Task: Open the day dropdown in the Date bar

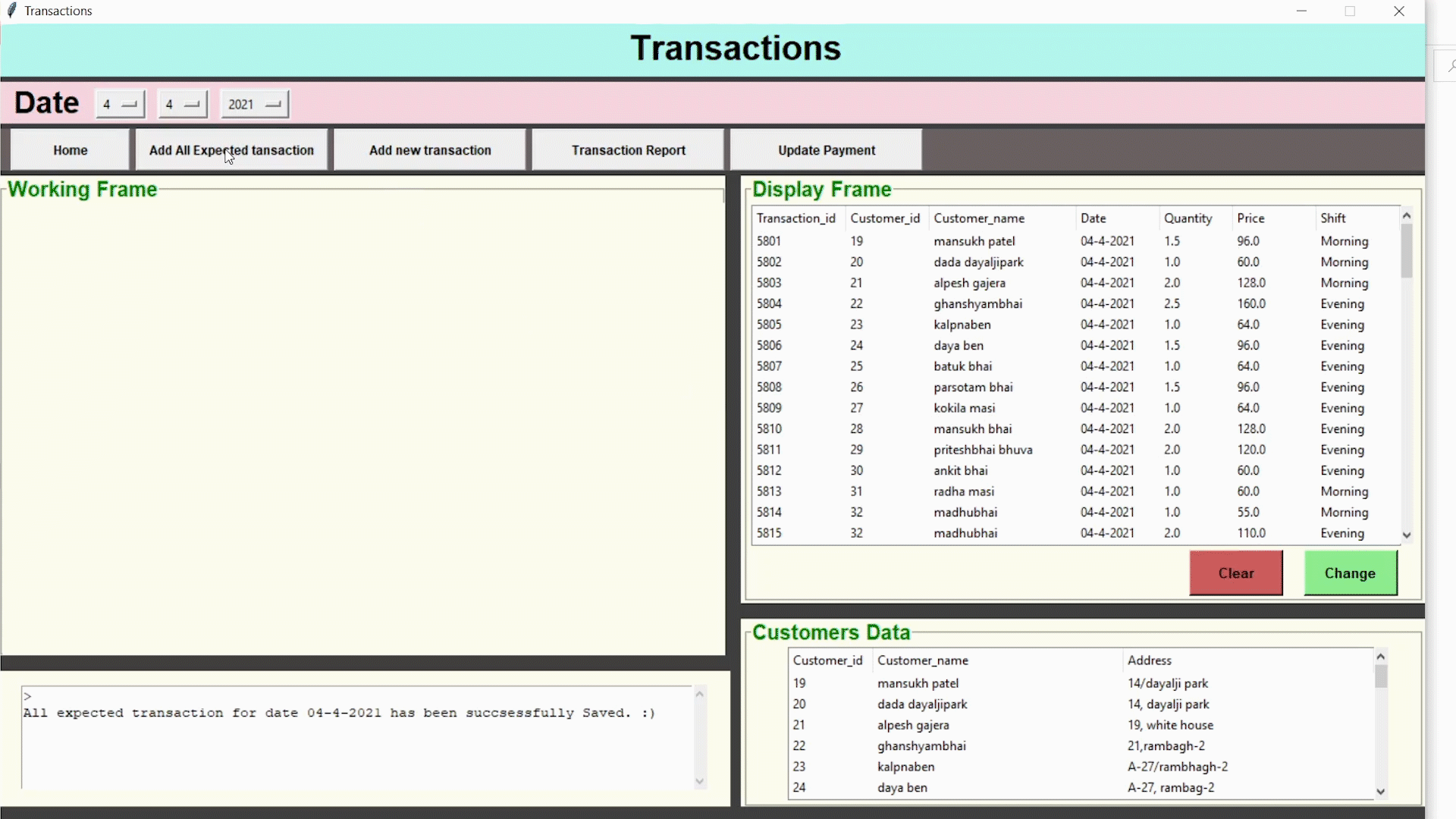Action: coord(119,104)
